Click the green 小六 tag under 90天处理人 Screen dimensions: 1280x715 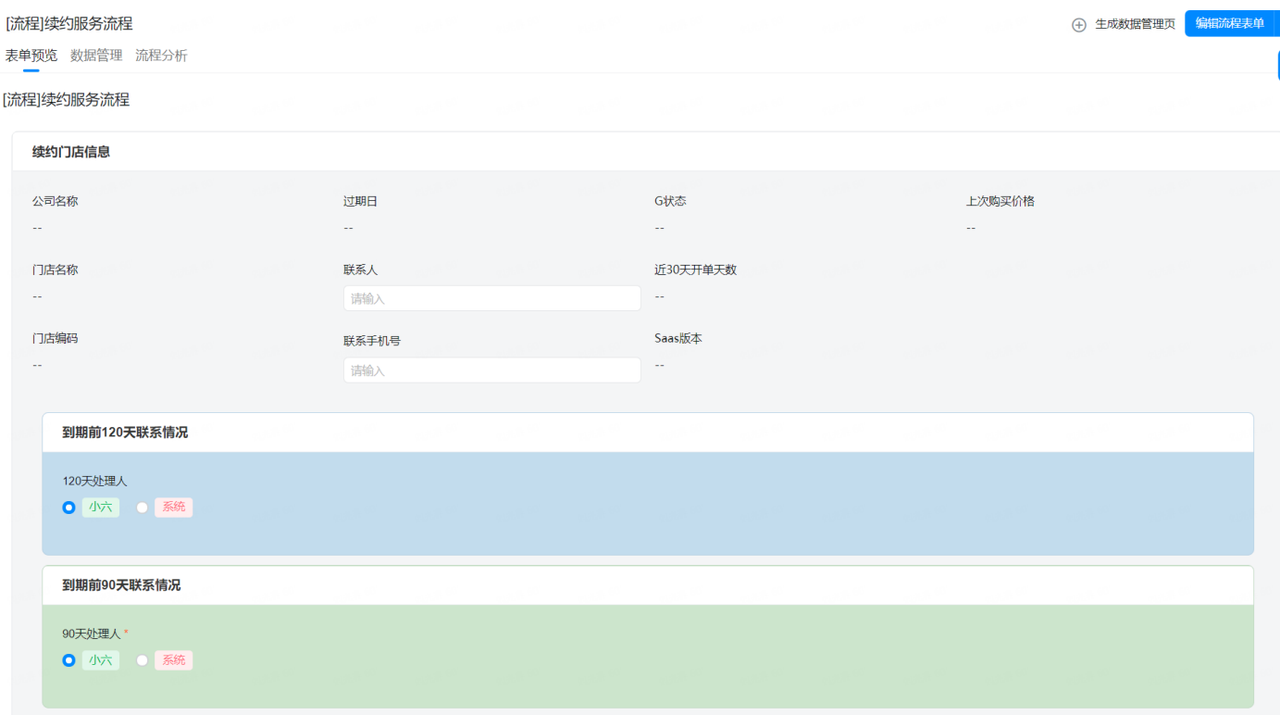100,660
